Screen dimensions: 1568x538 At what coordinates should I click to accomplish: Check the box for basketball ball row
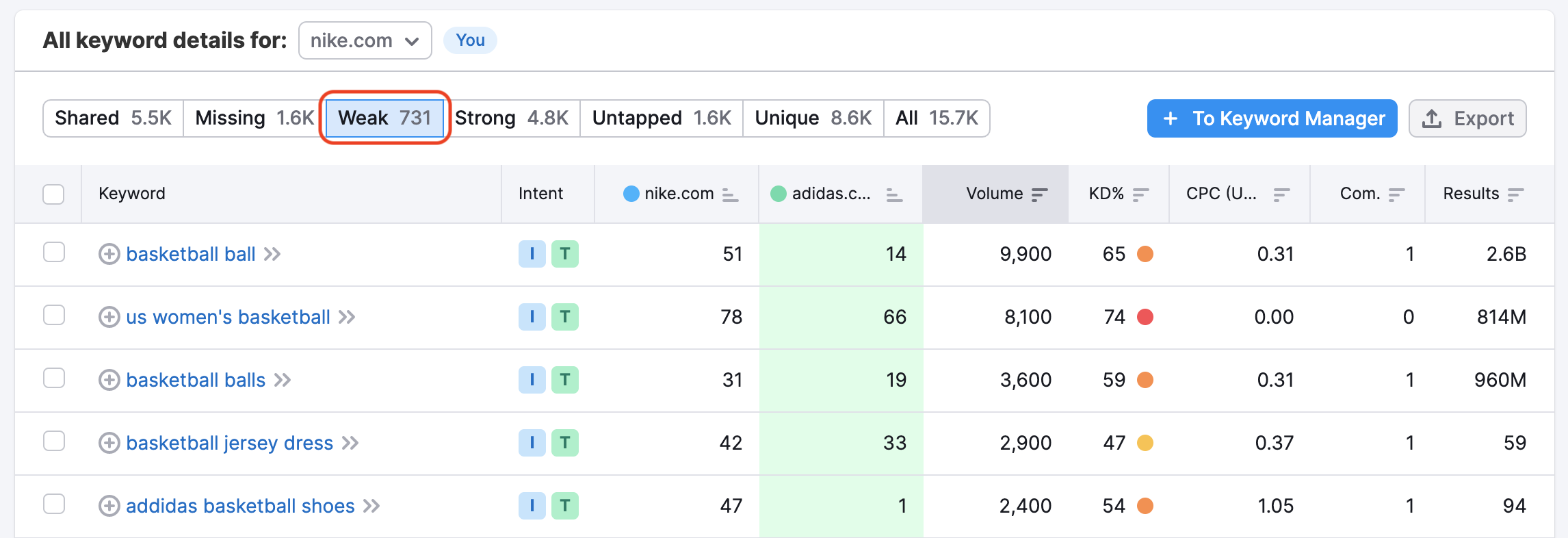pos(53,252)
